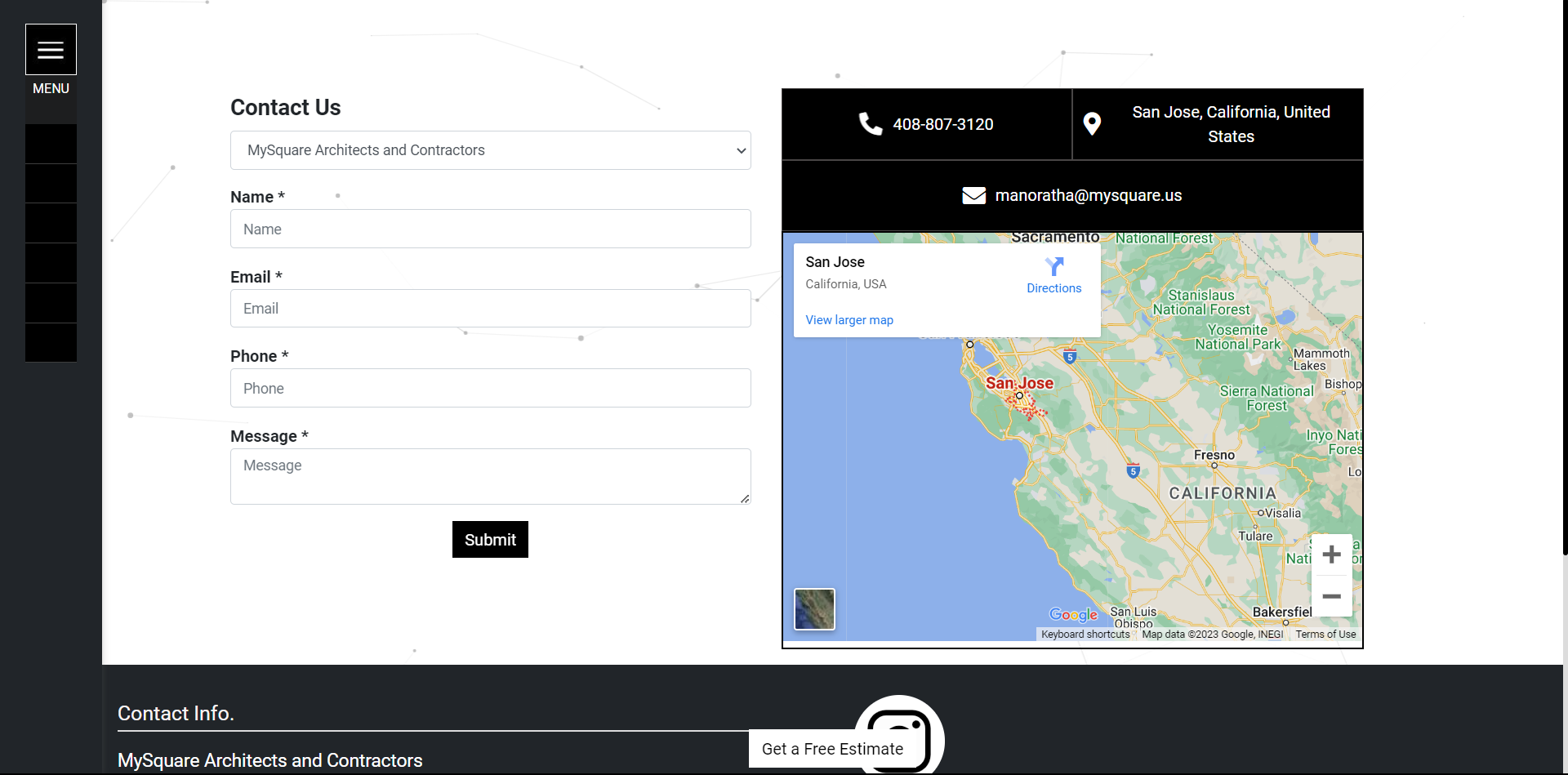Viewport: 1568px width, 775px height.
Task: Open Instagram via the camera icon
Action: coord(898,733)
